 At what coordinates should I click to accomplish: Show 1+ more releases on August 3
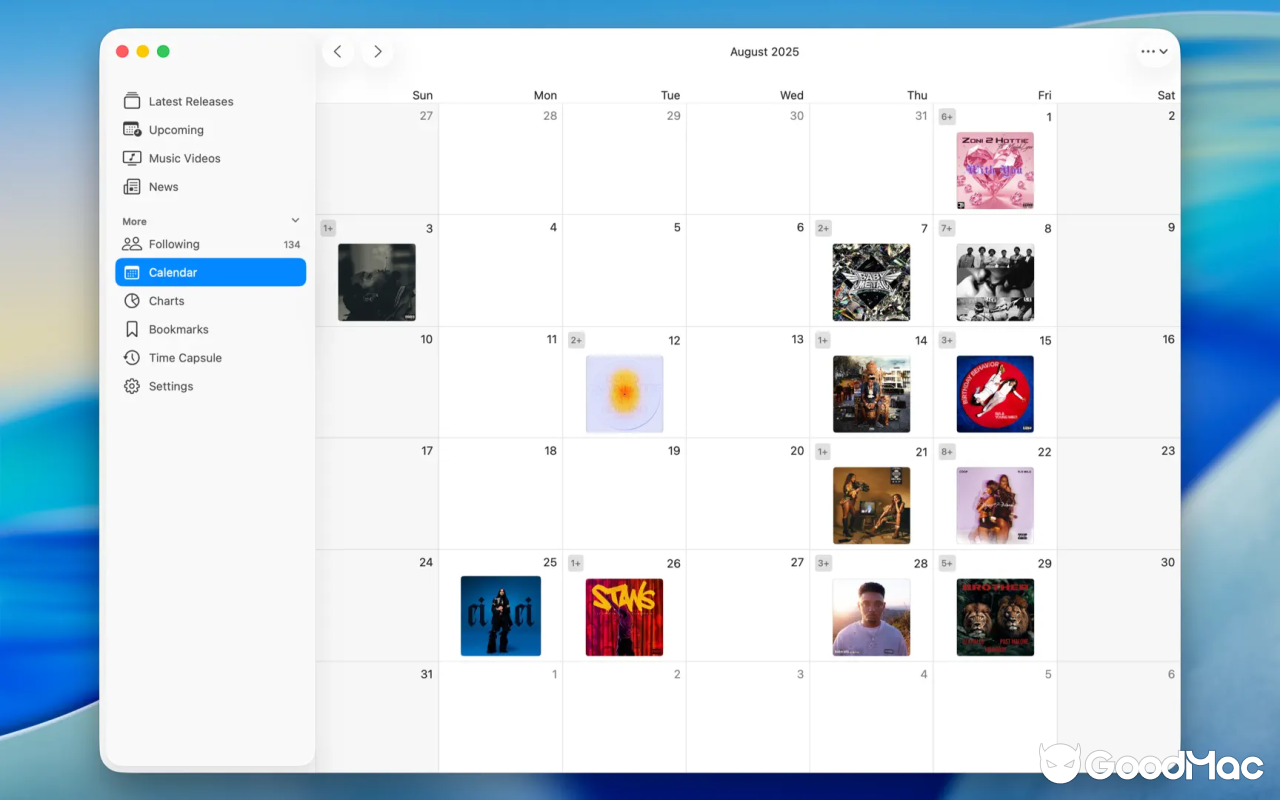pos(328,228)
